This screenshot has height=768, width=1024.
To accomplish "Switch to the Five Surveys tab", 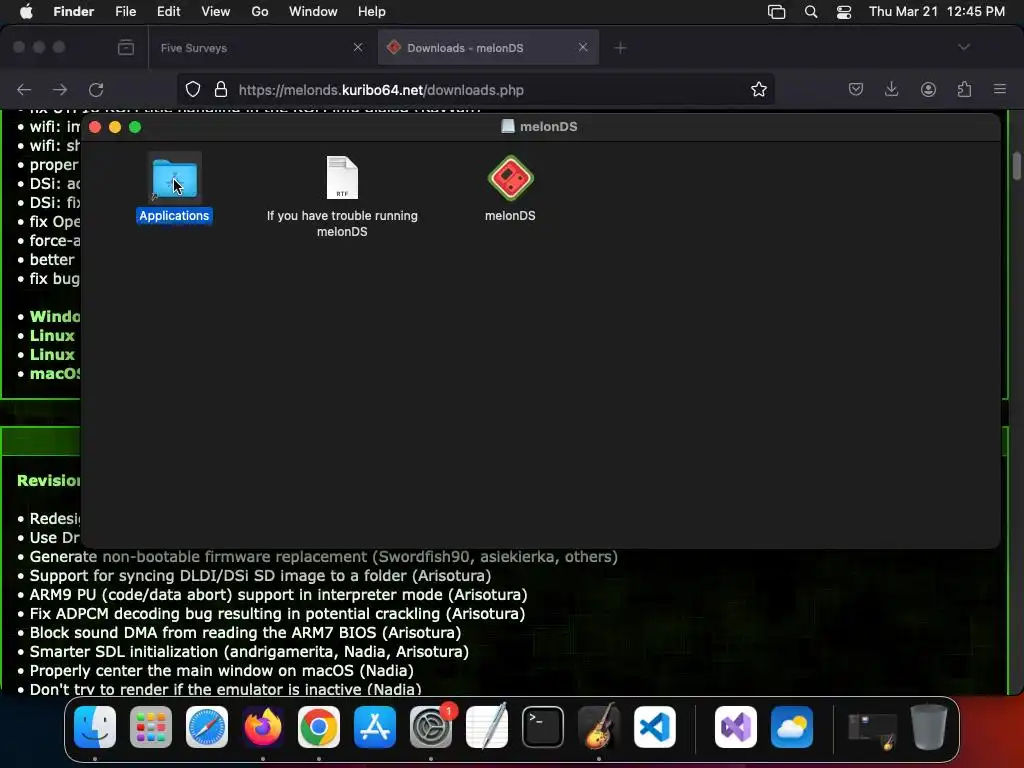I will click(x=261, y=48).
